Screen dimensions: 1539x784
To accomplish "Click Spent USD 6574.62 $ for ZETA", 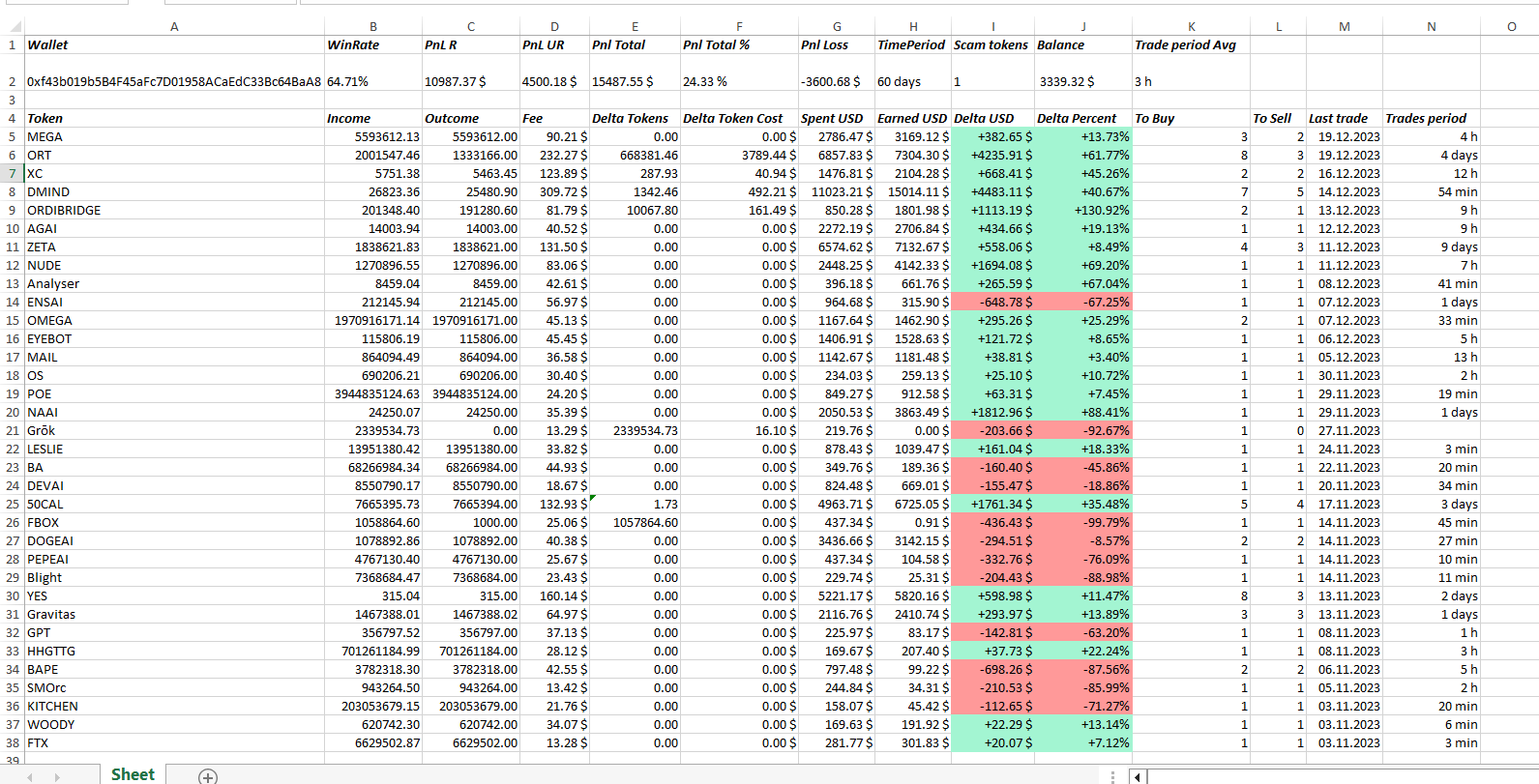I will 837,247.
